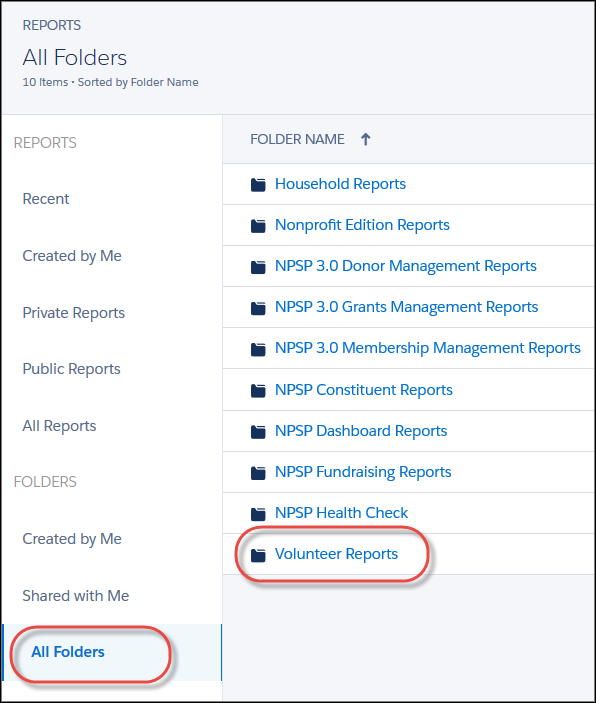
Task: Click the folder icon beside NPSP 3.0 Membership Management Reports
Action: 258,349
